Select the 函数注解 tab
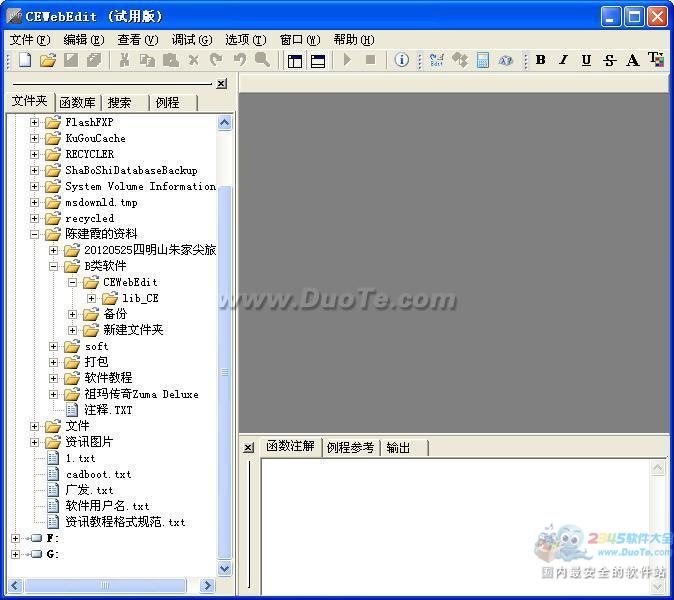 291,446
